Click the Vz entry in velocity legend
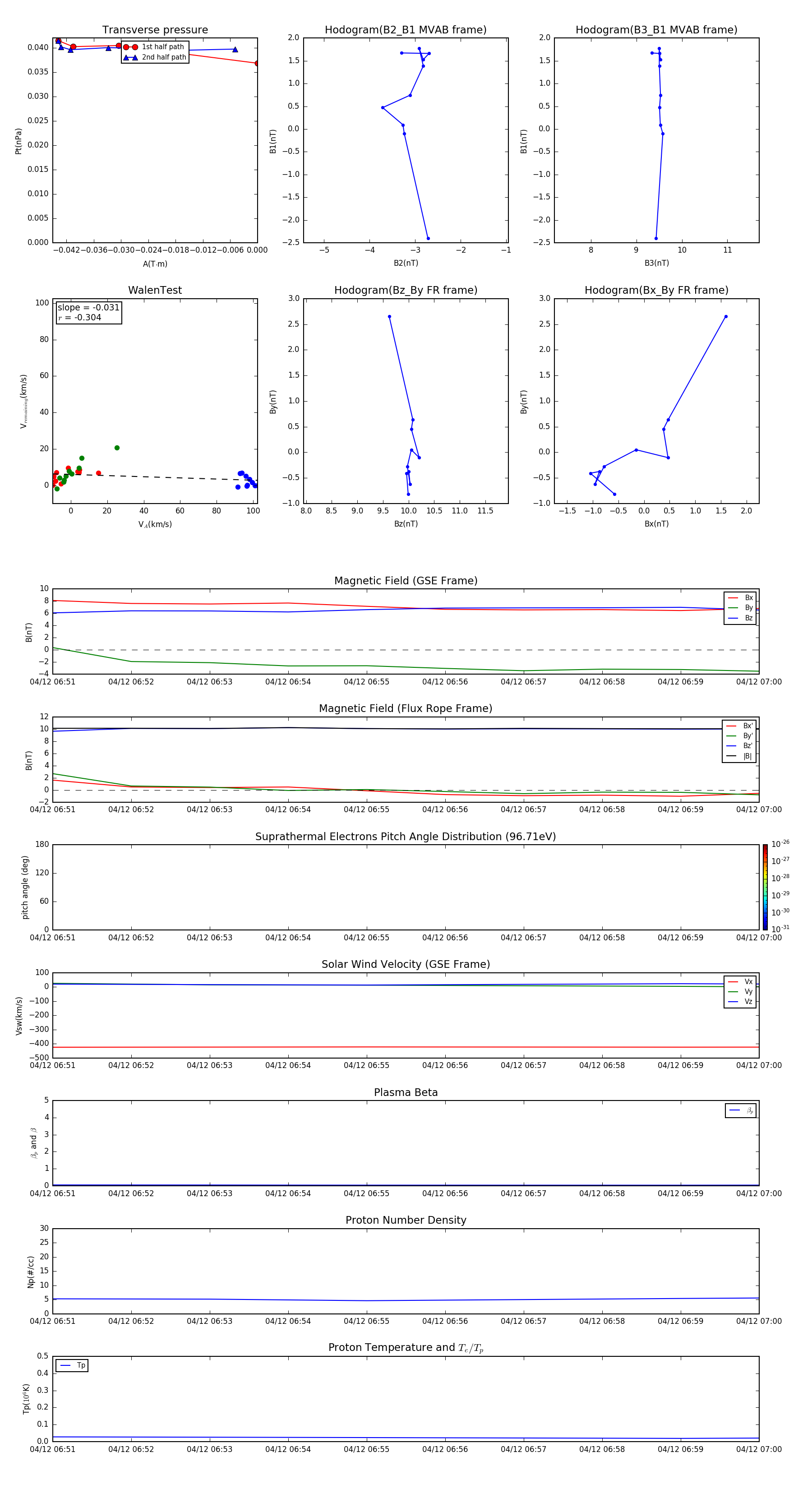 click(x=740, y=1001)
